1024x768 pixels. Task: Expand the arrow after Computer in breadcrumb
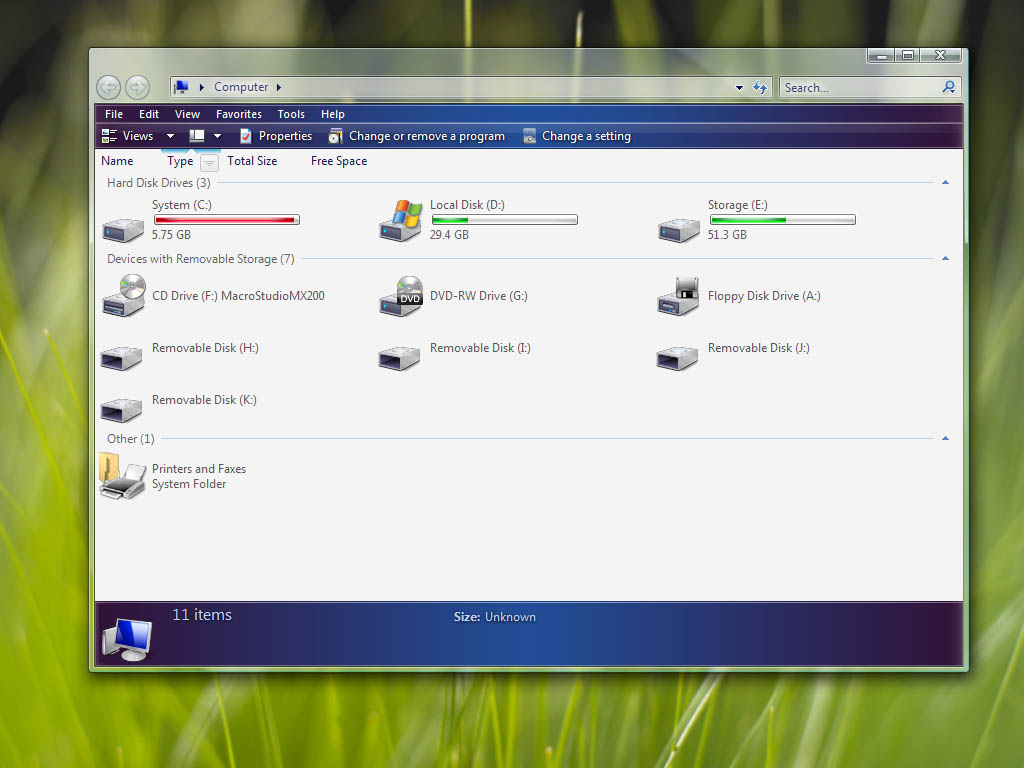click(x=279, y=87)
